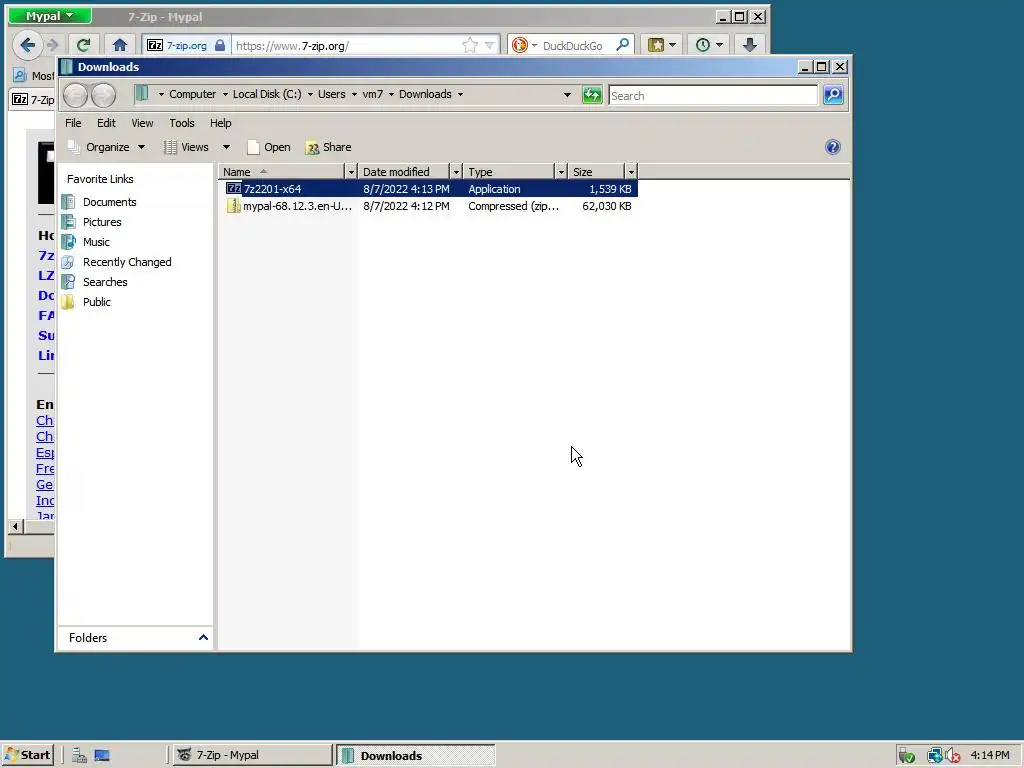Open the Size column filter arrow
Image resolution: width=1024 pixels, height=768 pixels.
pyautogui.click(x=631, y=172)
